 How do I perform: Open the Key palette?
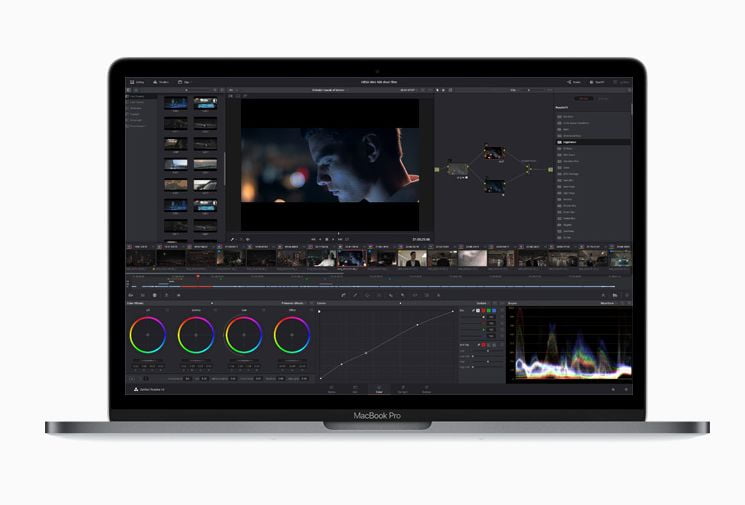[403, 295]
